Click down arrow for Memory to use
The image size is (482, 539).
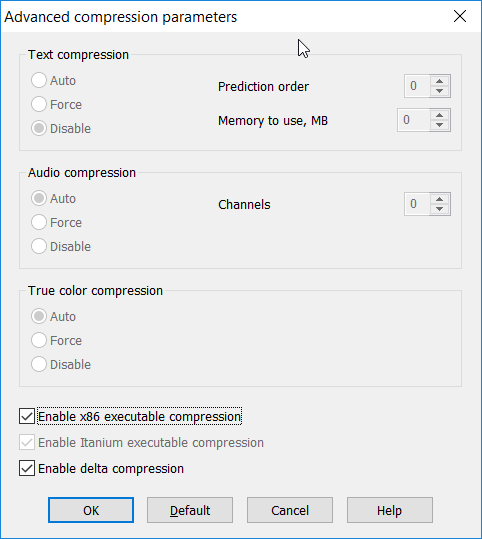point(439,125)
